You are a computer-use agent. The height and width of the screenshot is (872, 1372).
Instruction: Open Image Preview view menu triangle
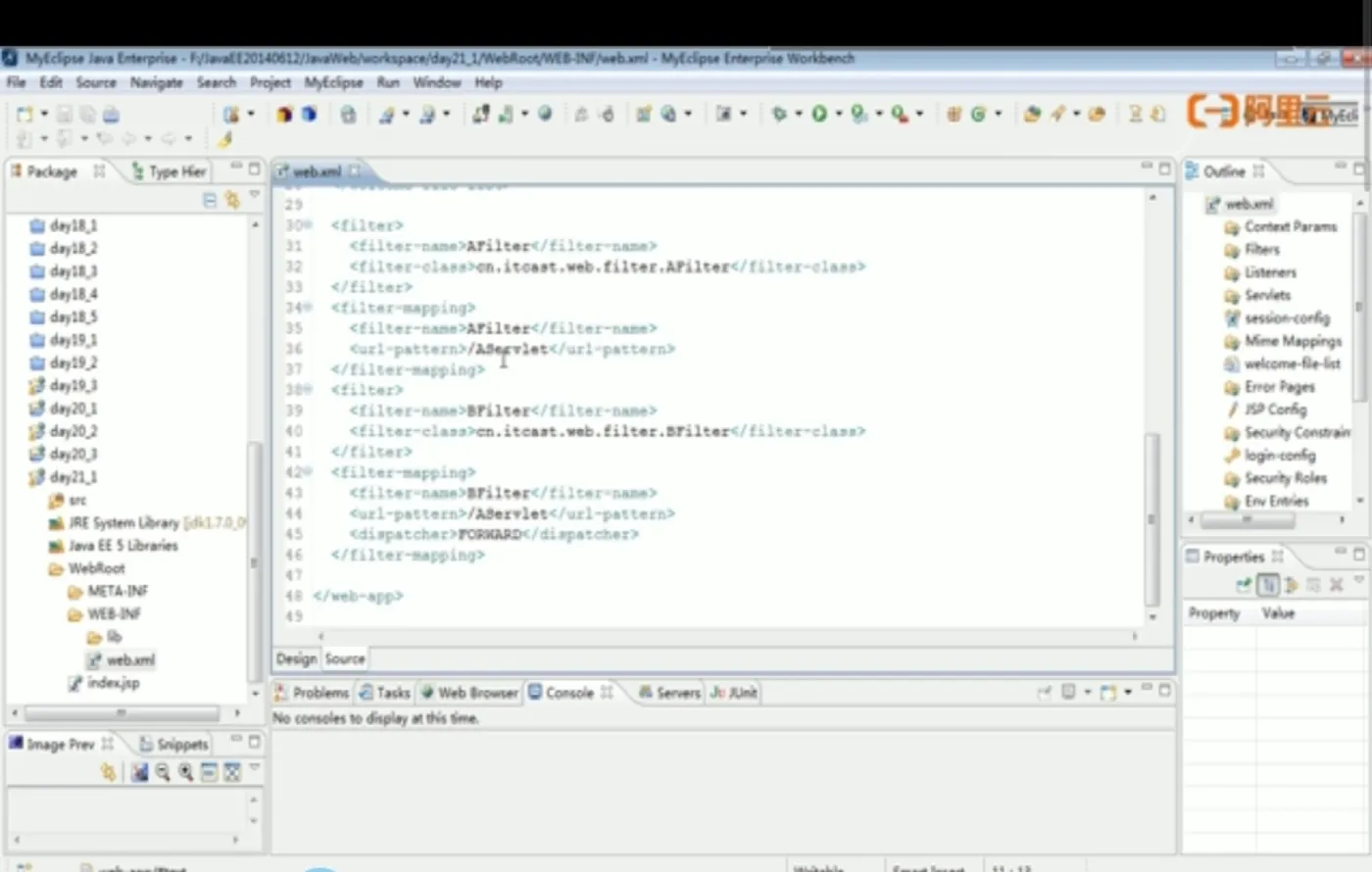click(255, 768)
